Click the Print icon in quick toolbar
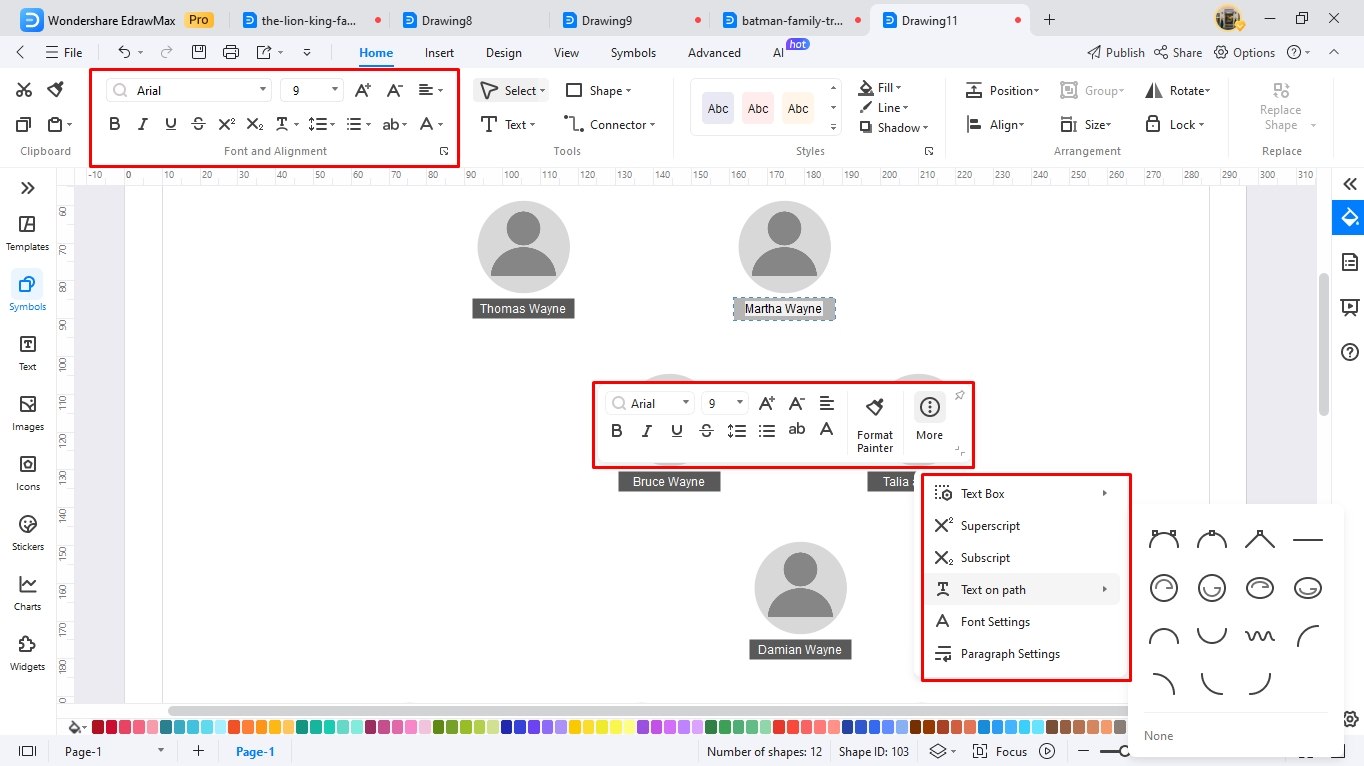This screenshot has height=766, width=1364. click(231, 52)
